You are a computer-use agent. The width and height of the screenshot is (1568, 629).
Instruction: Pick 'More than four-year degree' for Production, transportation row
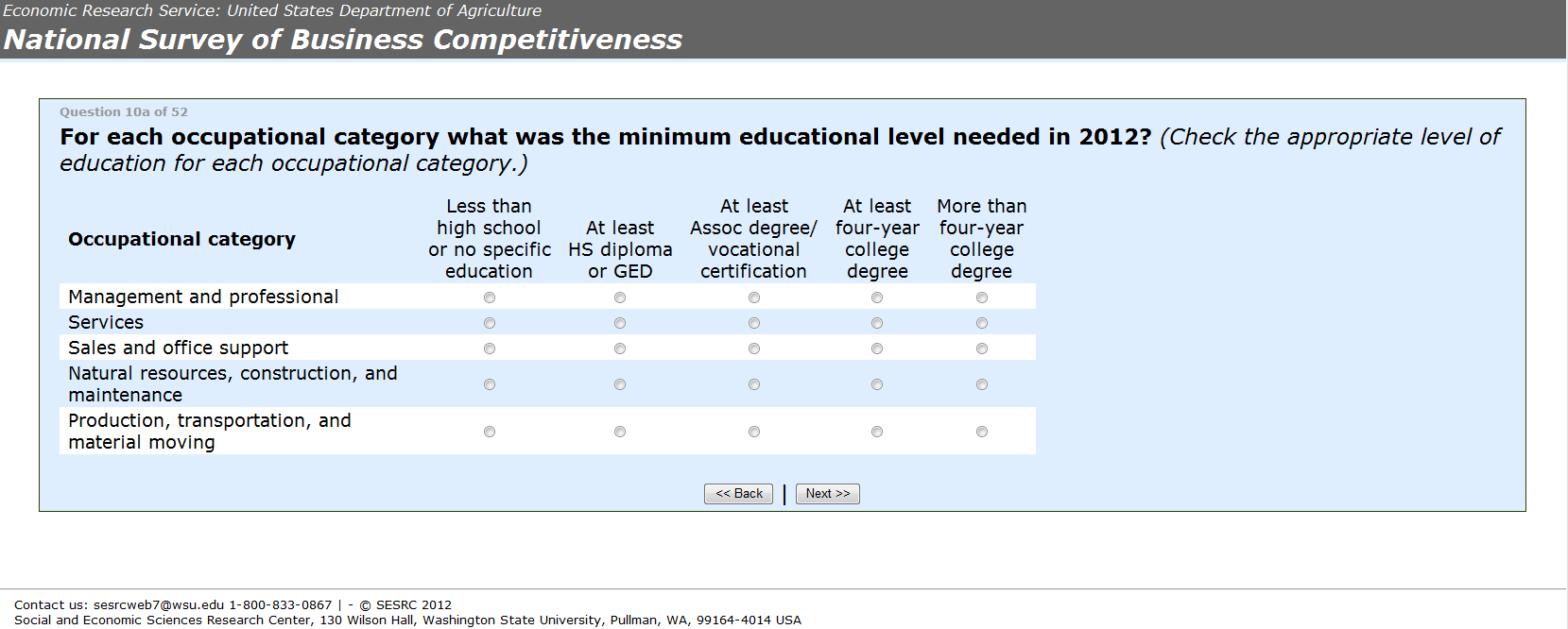click(x=982, y=432)
